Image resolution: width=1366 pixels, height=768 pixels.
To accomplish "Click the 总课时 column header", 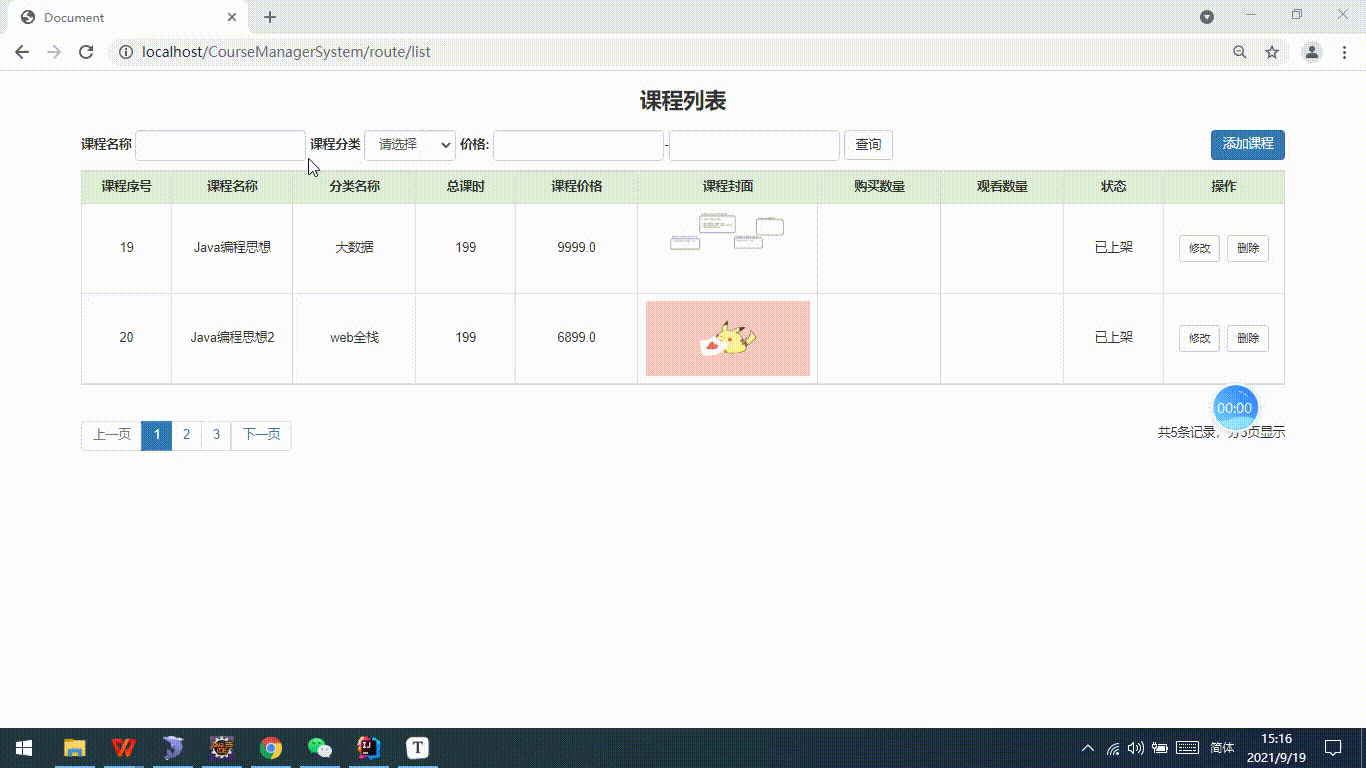I will tap(466, 187).
